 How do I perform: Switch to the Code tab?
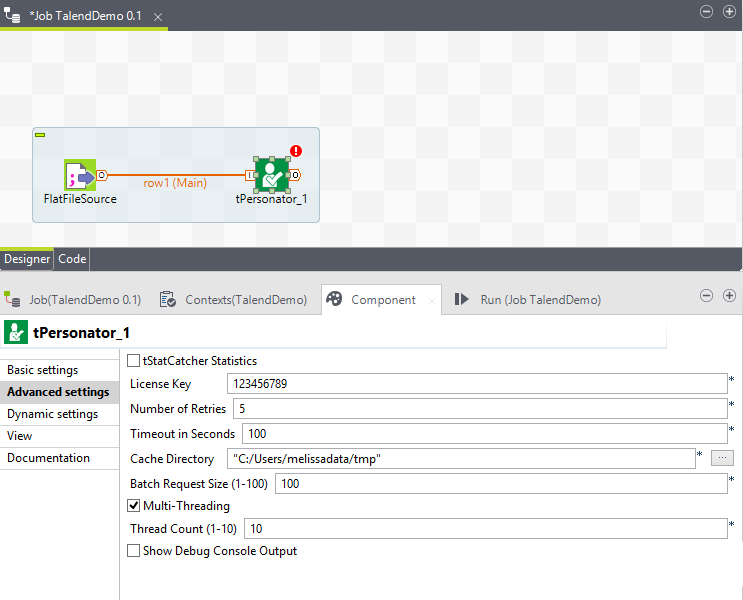coord(72,259)
